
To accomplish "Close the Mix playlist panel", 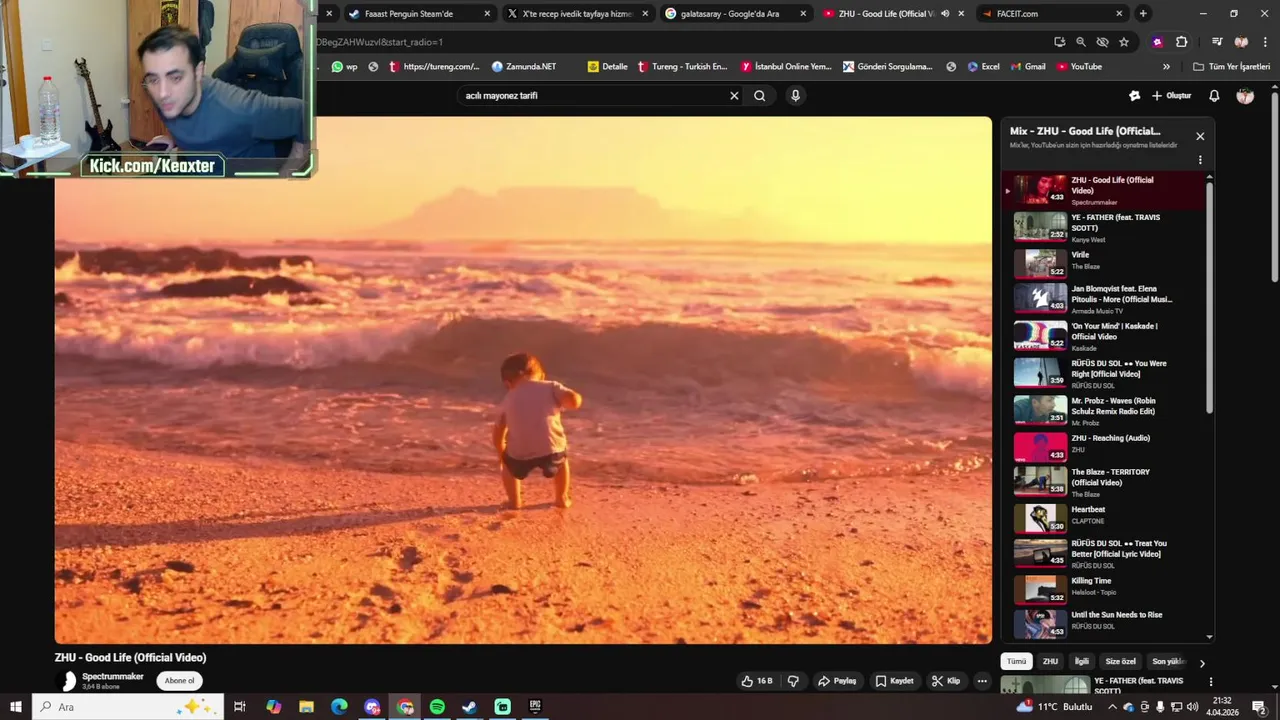I will point(1200,136).
